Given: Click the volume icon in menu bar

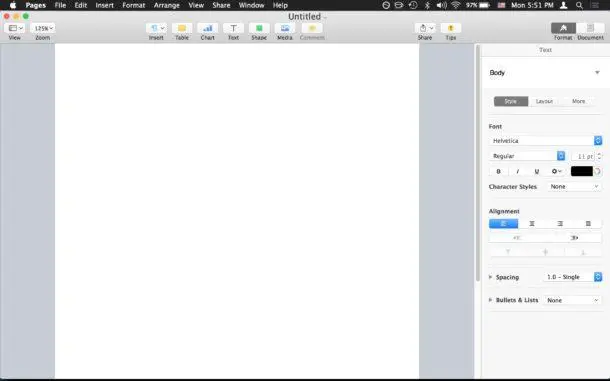Looking at the screenshot, I should [x=442, y=5].
